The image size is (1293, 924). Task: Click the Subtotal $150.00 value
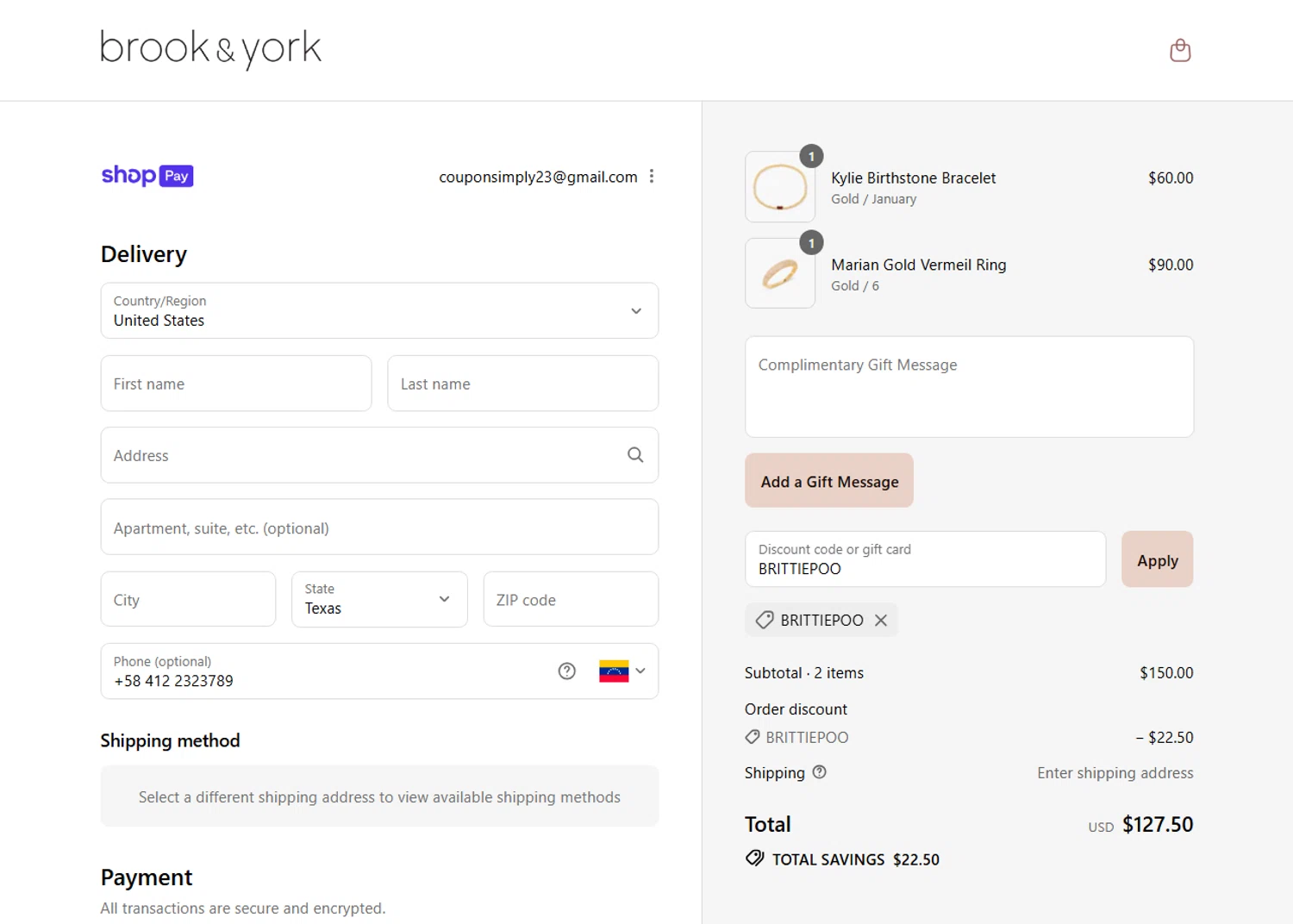(x=1166, y=673)
